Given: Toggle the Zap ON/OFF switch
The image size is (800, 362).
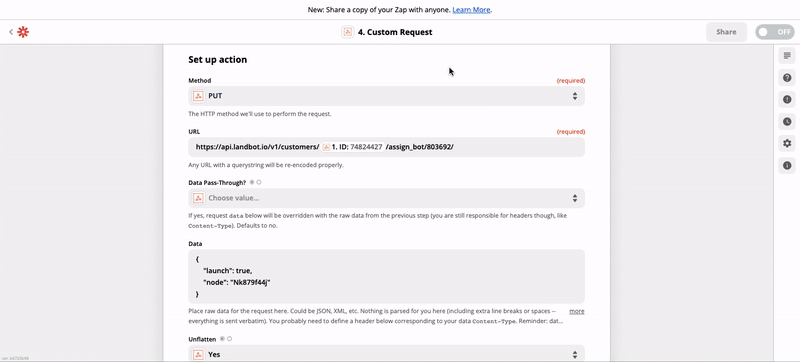Looking at the screenshot, I should tap(774, 32).
